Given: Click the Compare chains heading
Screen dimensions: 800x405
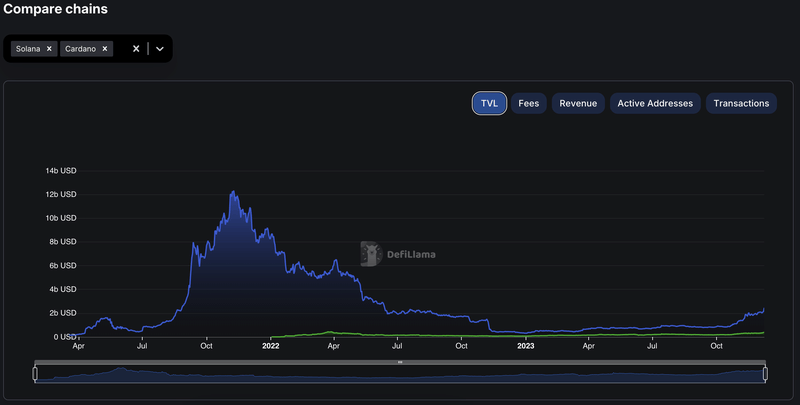Looking at the screenshot, I should pyautogui.click(x=55, y=9).
